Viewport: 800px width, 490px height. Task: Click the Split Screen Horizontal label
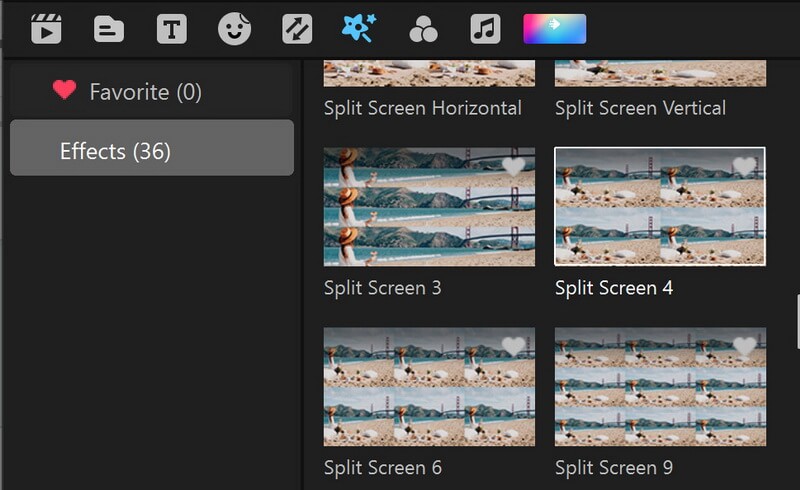click(422, 108)
